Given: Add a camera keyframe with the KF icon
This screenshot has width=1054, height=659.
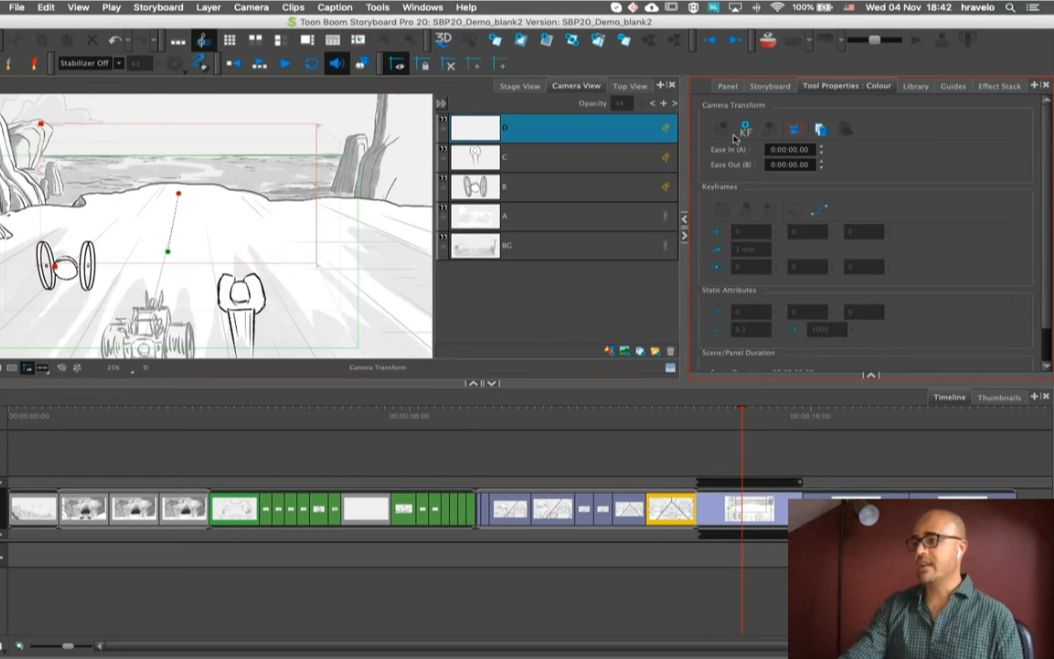Looking at the screenshot, I should click(x=745, y=129).
